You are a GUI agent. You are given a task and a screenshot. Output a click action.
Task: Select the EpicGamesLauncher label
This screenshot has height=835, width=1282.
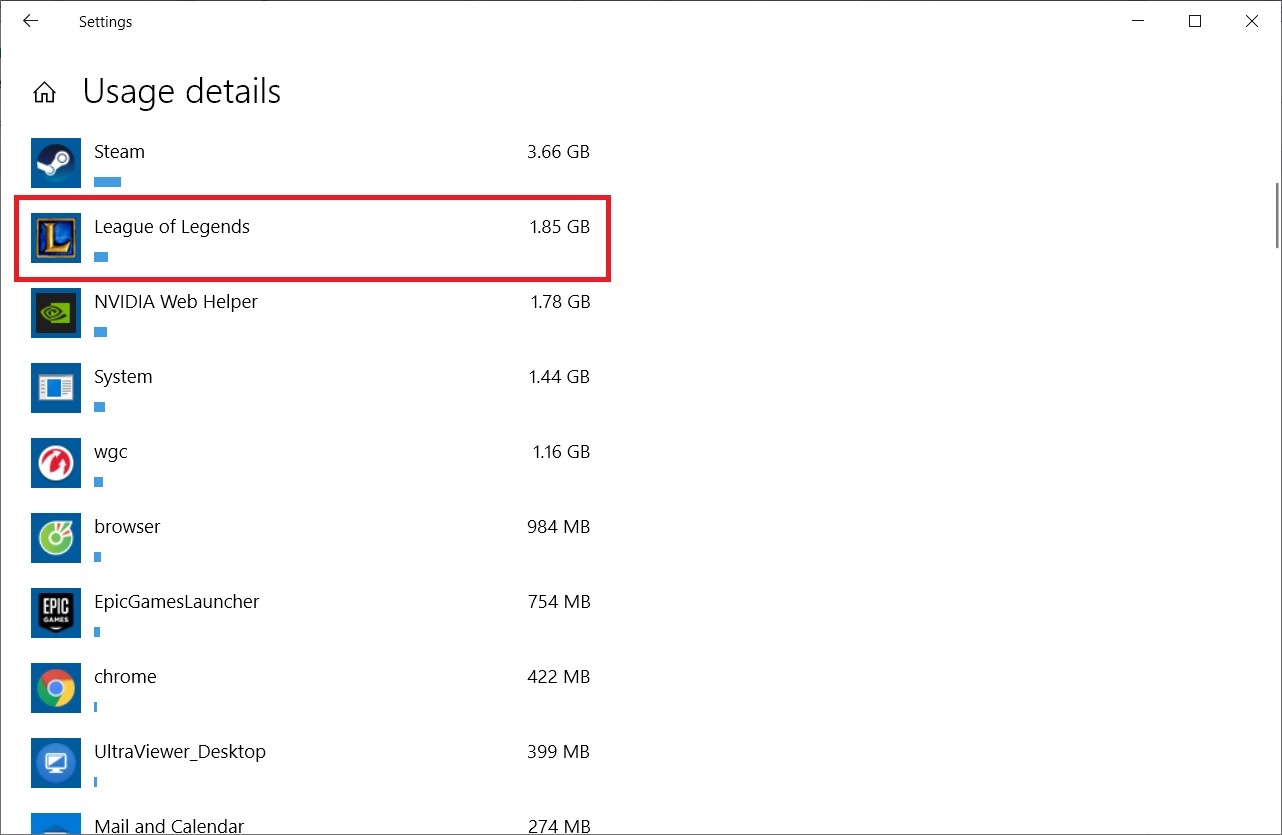[177, 602]
